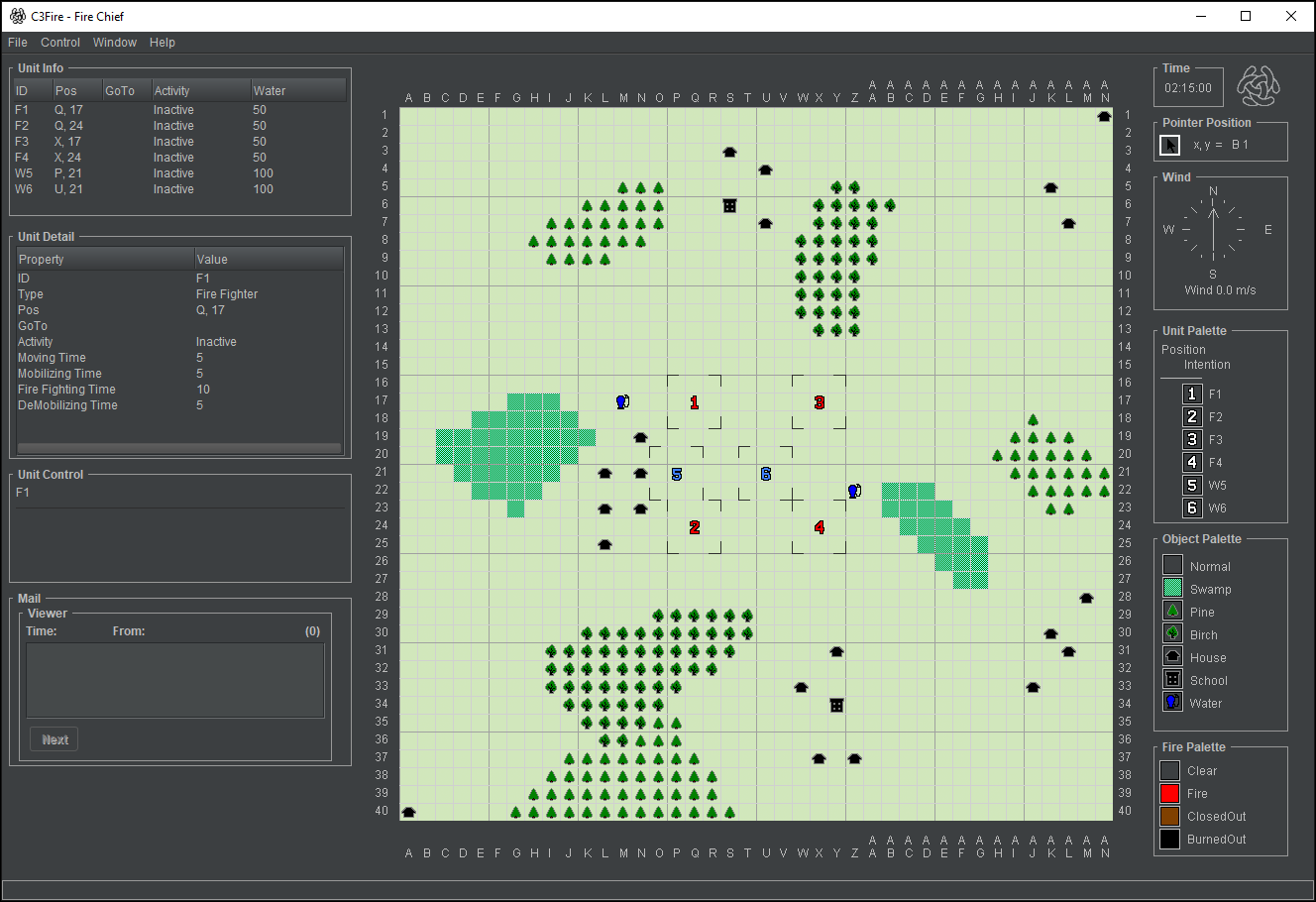The image size is (1316, 902).
Task: Select the W5 row in Unit Info
Action: [x=180, y=173]
